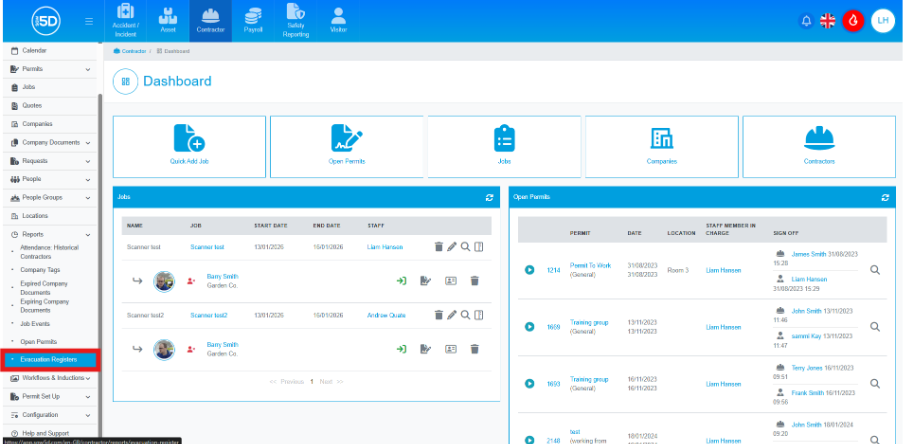Refresh the Jobs panel
Image resolution: width=903 pixels, height=444 pixels.
point(489,198)
